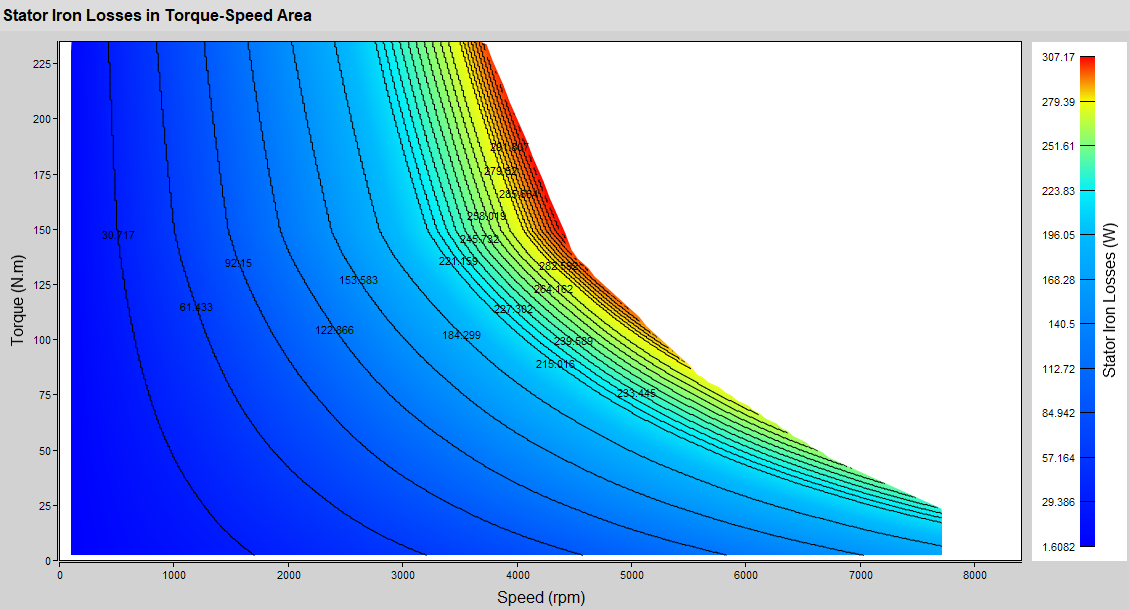This screenshot has height=609, width=1130.
Task: Click the 'Stator Iron Losses in Torque-Speed Area' title
Action: (x=158, y=16)
